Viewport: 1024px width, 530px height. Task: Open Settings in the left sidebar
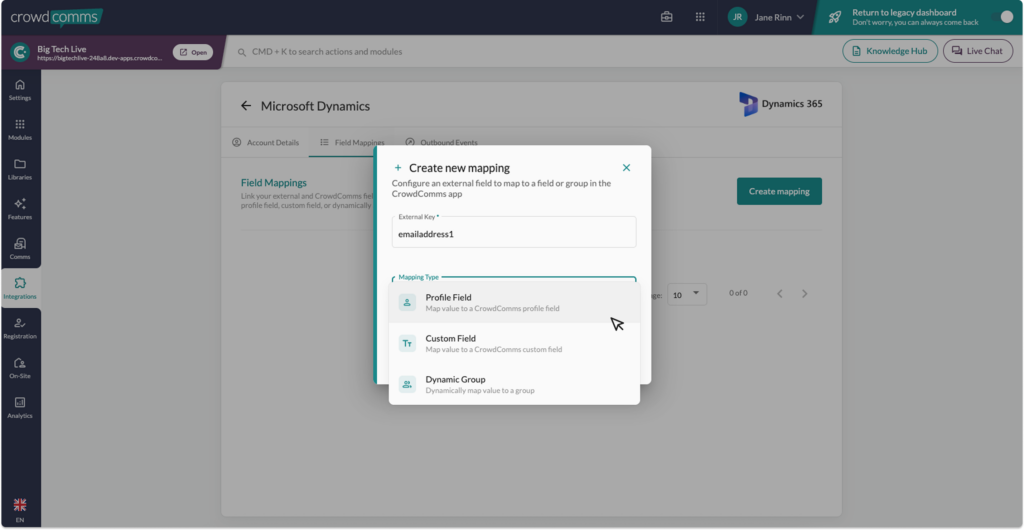pyautogui.click(x=20, y=90)
